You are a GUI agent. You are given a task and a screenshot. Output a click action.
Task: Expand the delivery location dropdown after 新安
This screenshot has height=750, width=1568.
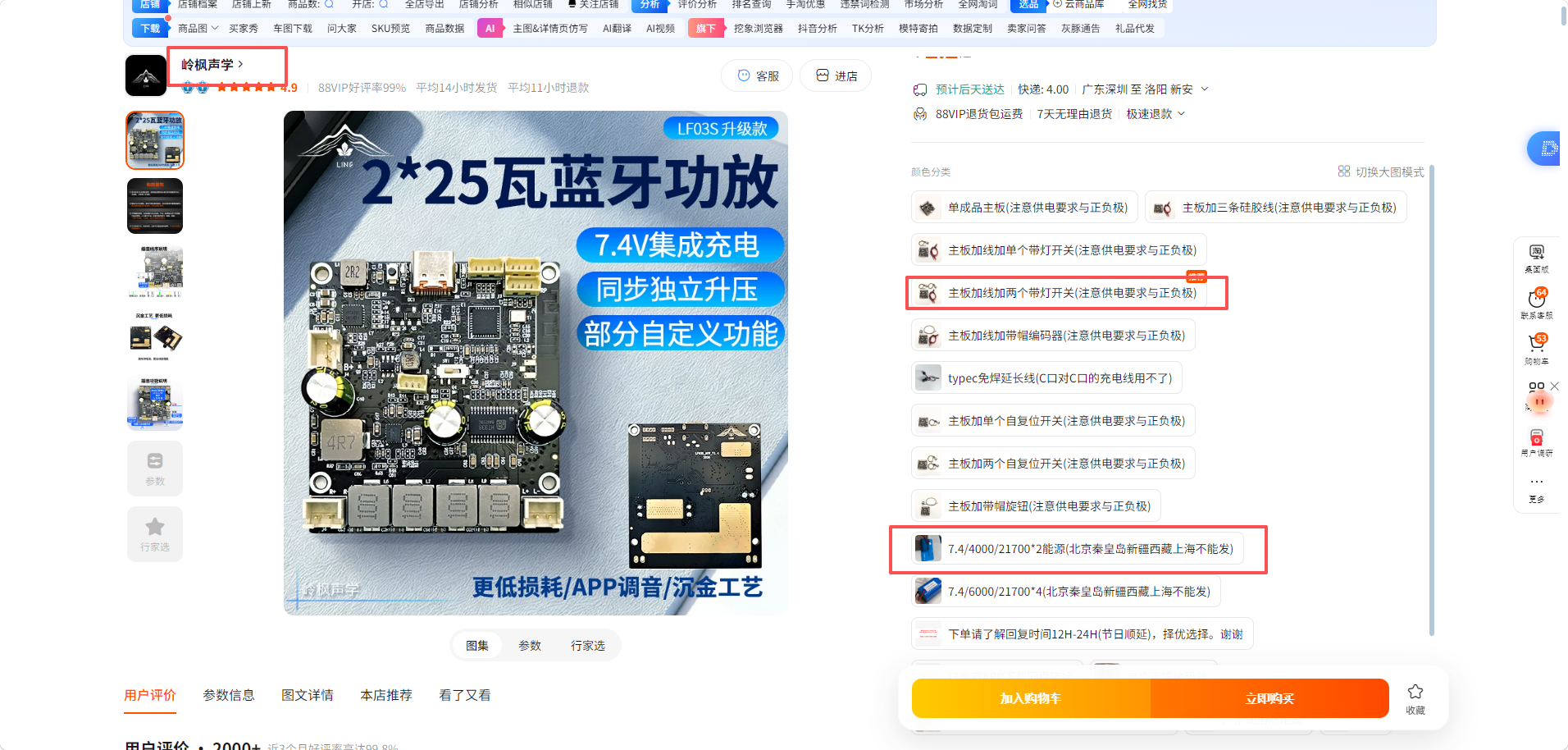(x=1205, y=89)
